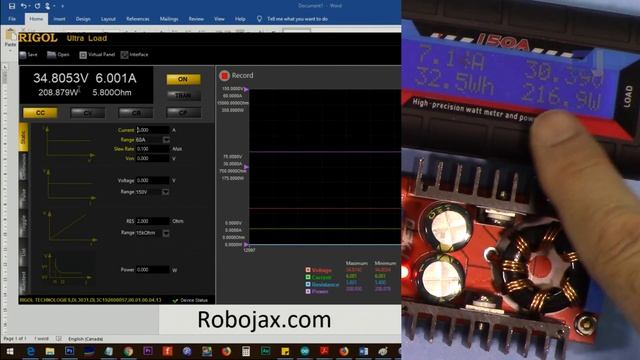Click the RES ohm input field

click(152, 221)
